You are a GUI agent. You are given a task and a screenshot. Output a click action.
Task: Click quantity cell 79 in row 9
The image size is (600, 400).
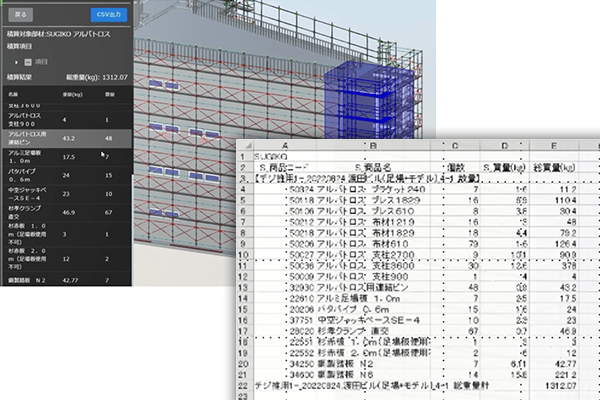click(x=455, y=244)
